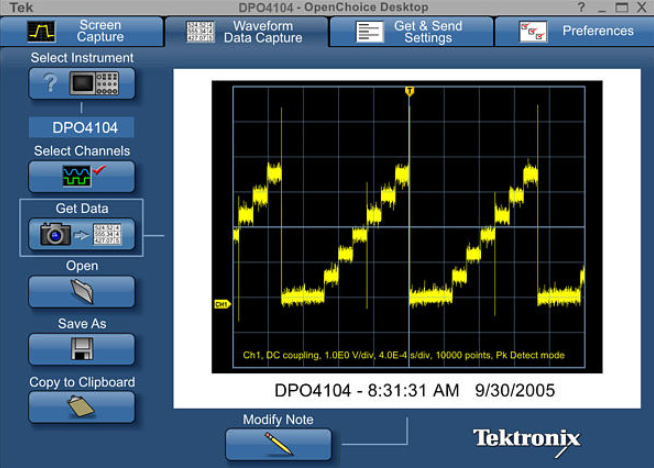This screenshot has width=654, height=468.
Task: Click the DPO4104 instrument name field
Action: 82,128
